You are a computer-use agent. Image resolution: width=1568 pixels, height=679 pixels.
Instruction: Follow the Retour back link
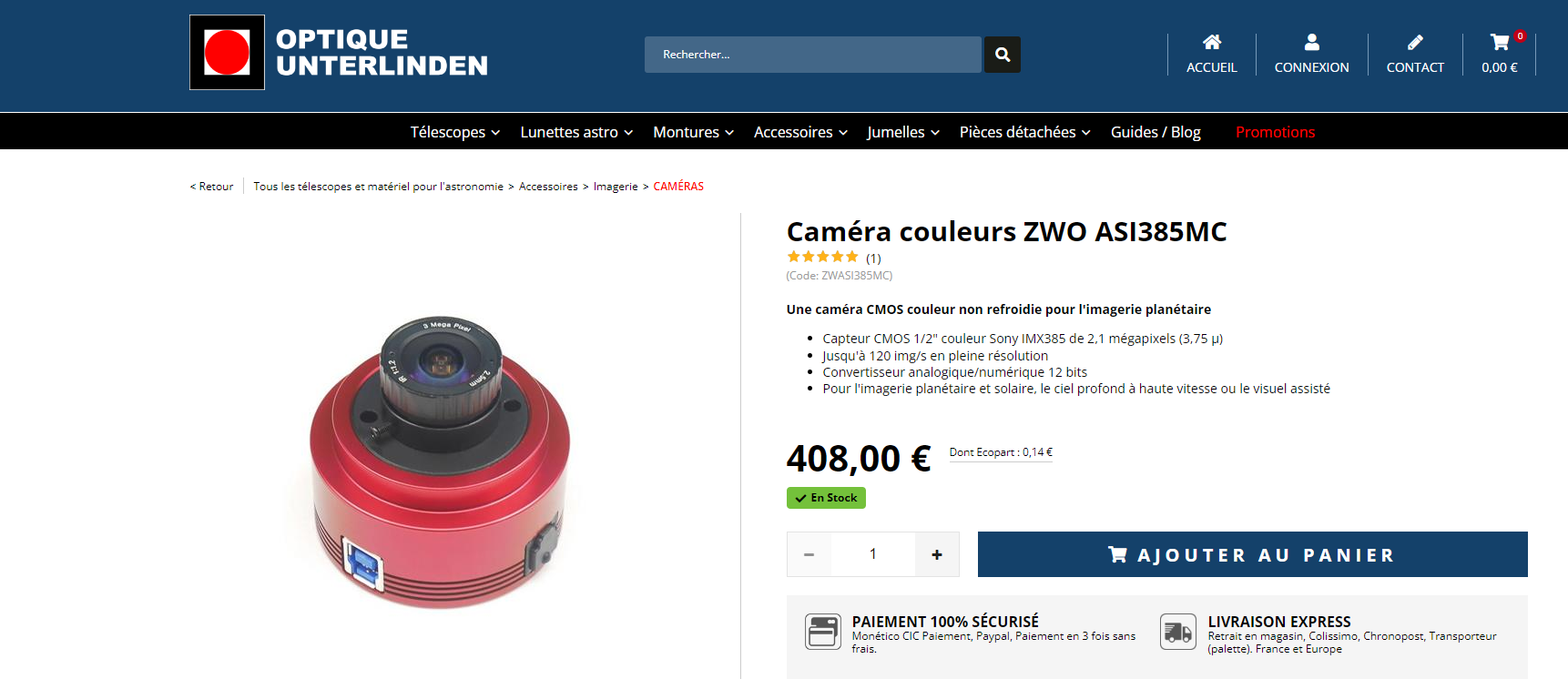[x=211, y=187]
